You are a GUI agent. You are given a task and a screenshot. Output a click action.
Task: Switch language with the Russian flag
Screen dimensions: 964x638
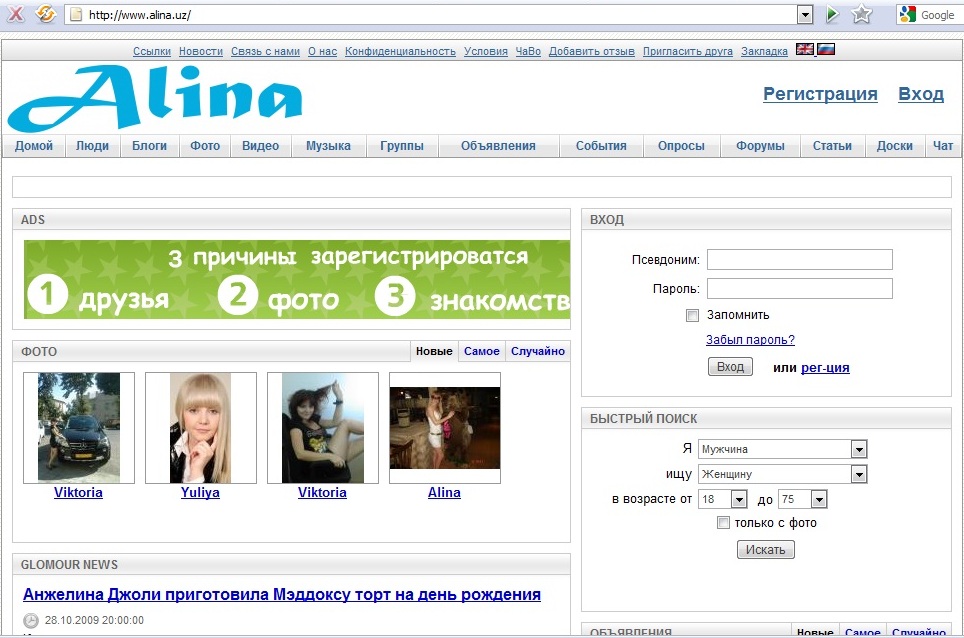[826, 49]
